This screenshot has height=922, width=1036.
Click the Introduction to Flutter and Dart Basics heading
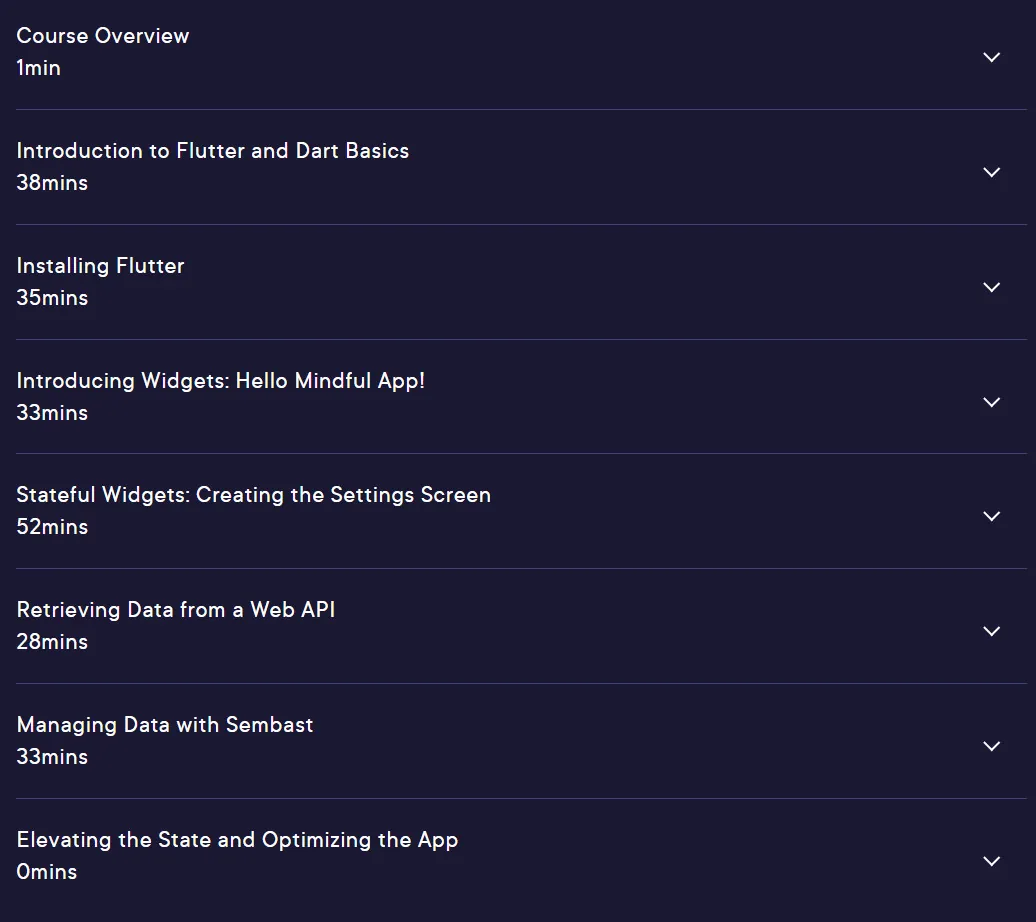(213, 151)
